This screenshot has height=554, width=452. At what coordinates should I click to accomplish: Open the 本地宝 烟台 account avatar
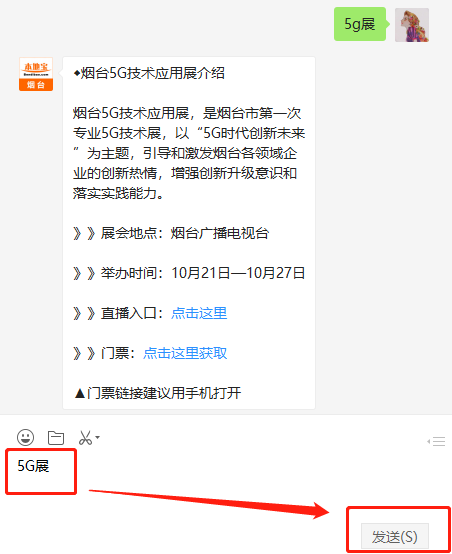pos(36,74)
